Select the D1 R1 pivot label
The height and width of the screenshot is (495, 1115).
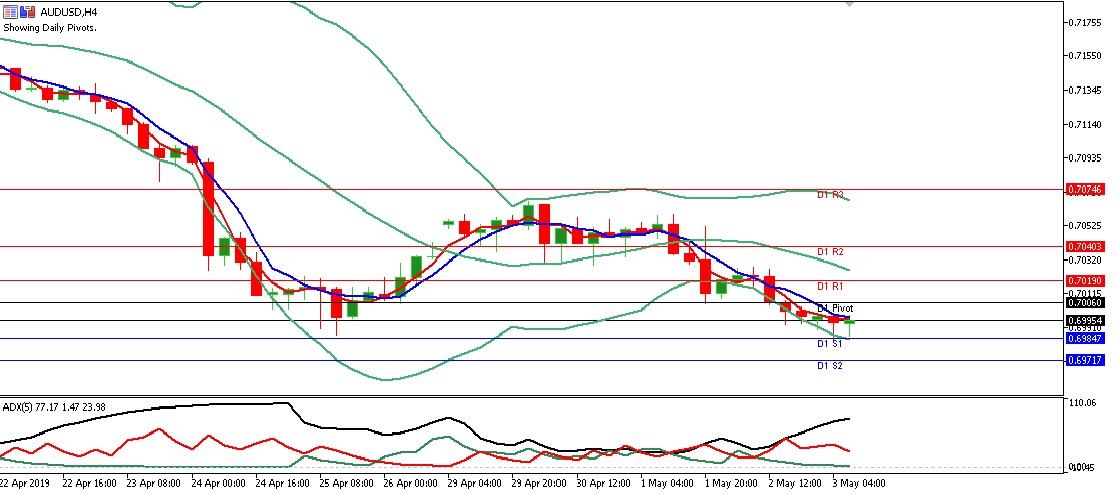(x=830, y=286)
